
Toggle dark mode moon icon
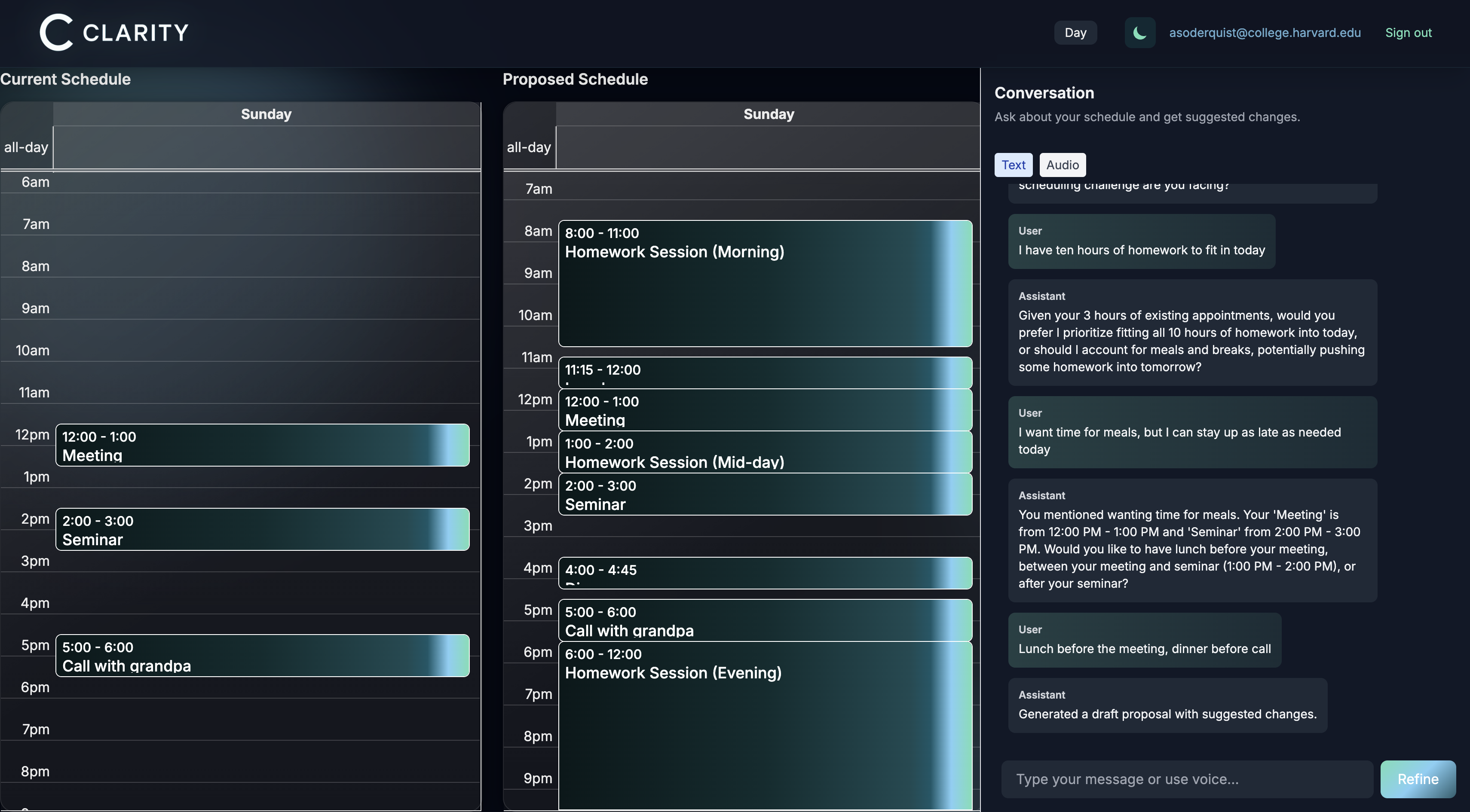click(x=1139, y=33)
